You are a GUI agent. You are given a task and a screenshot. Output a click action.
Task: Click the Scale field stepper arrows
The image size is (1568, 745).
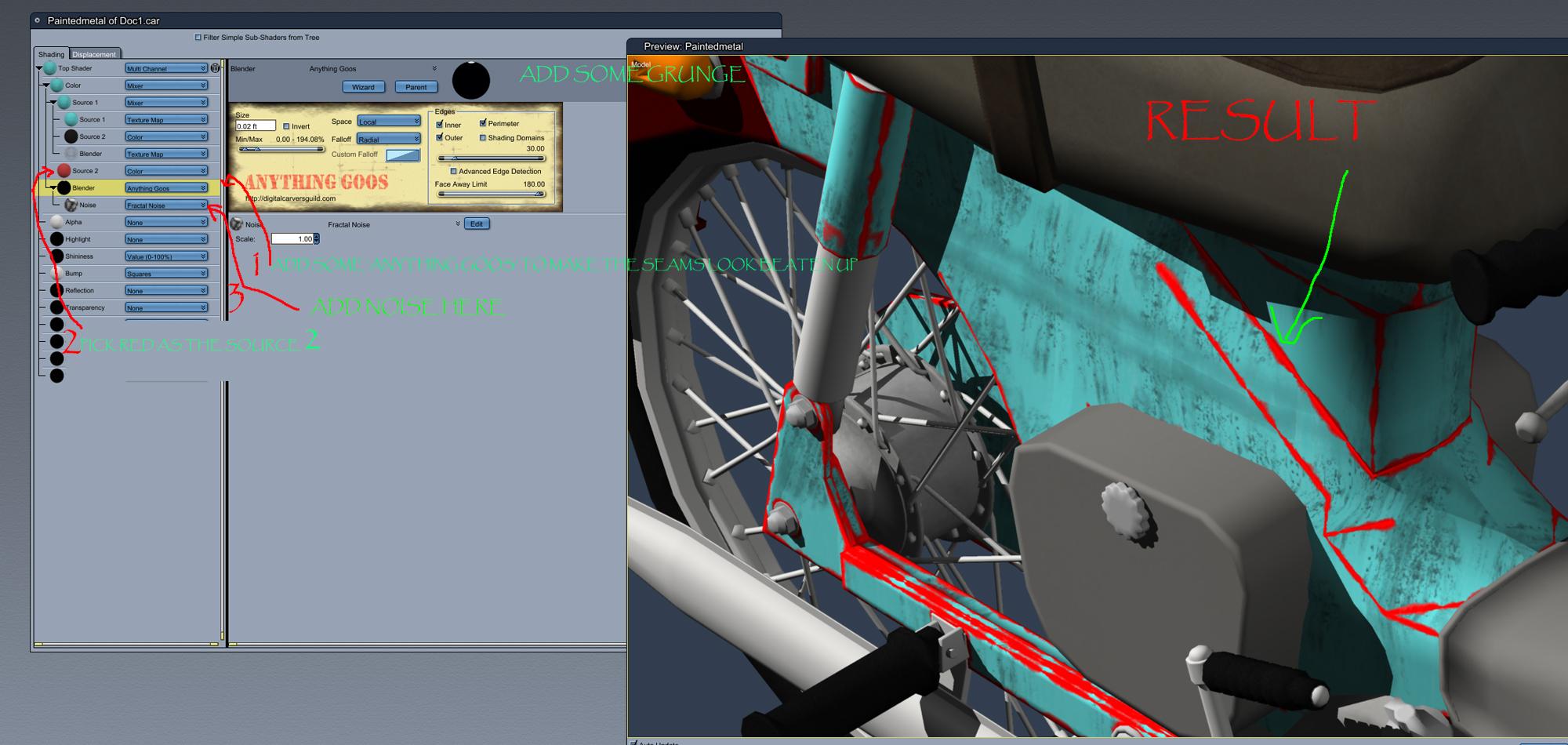coord(317,238)
